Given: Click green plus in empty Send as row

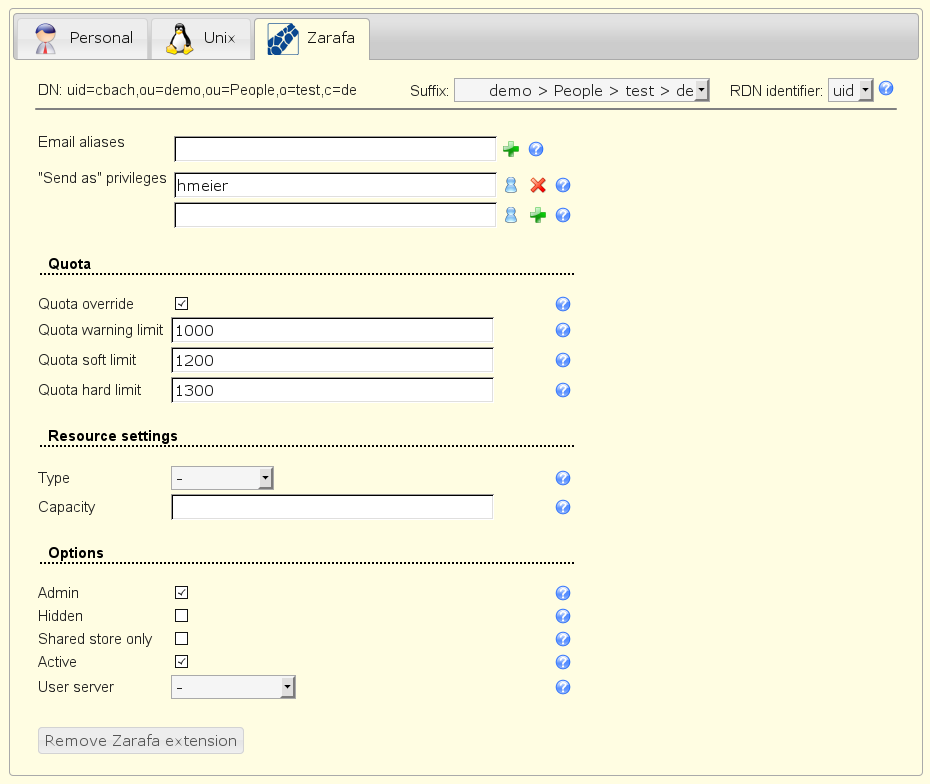Looking at the screenshot, I should [x=537, y=215].
